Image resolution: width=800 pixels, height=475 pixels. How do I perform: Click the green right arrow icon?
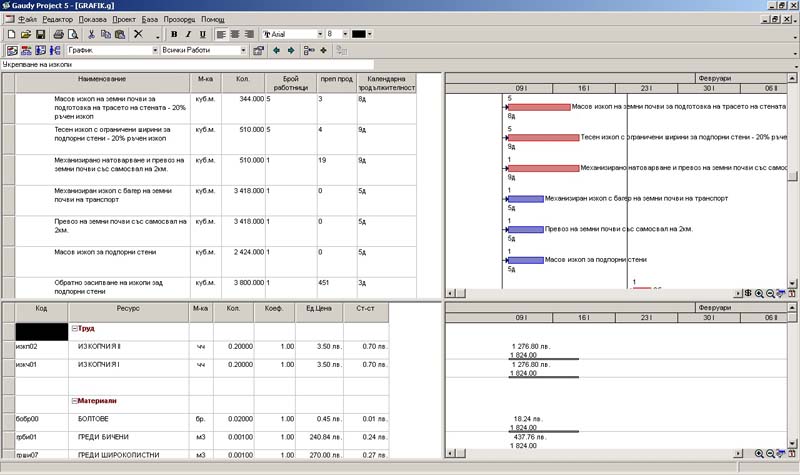pos(291,50)
